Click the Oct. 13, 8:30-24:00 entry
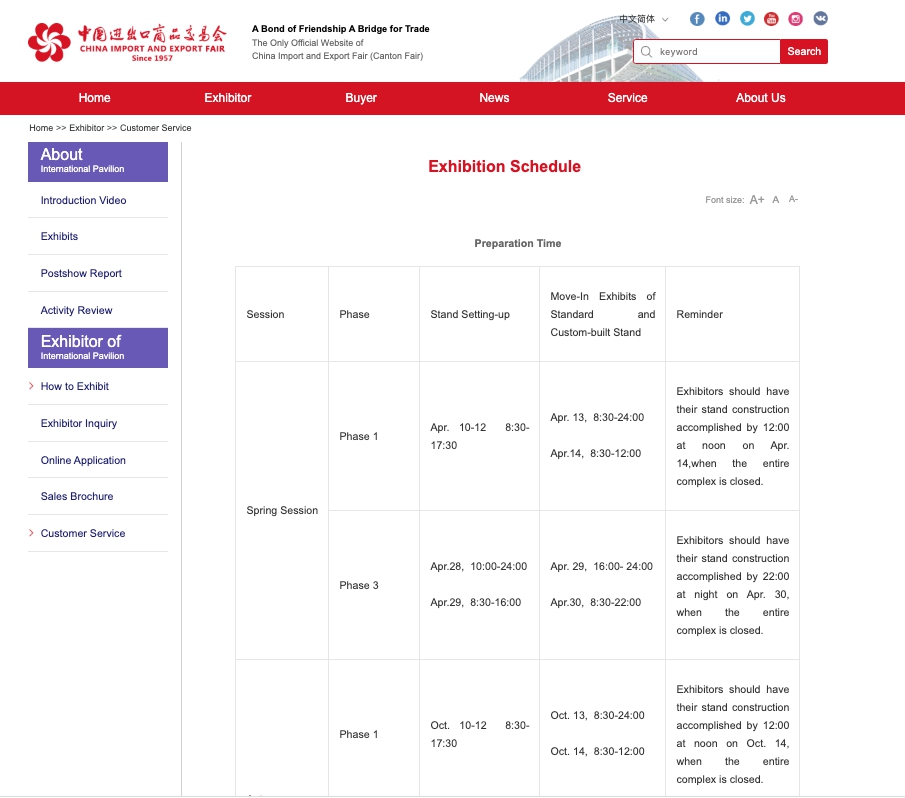 pyautogui.click(x=597, y=715)
